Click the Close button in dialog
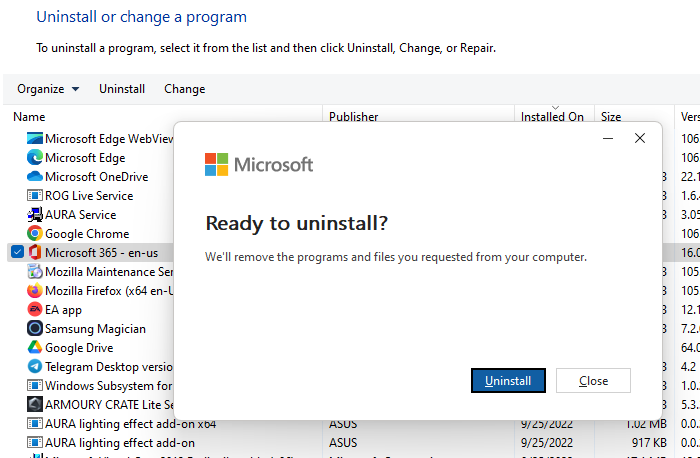Screen dimensions: 700x458 (593, 381)
